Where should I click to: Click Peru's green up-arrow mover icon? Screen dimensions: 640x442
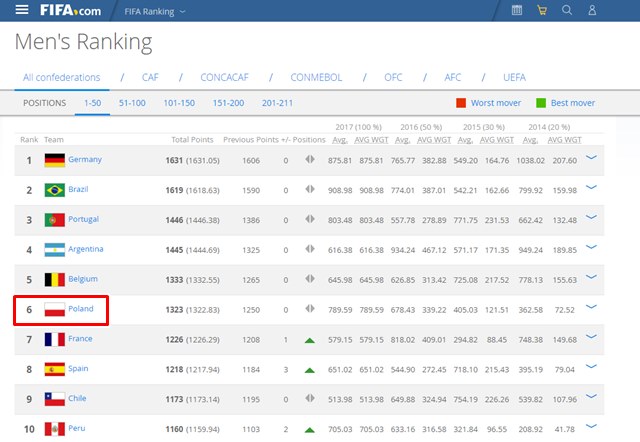(x=310, y=430)
